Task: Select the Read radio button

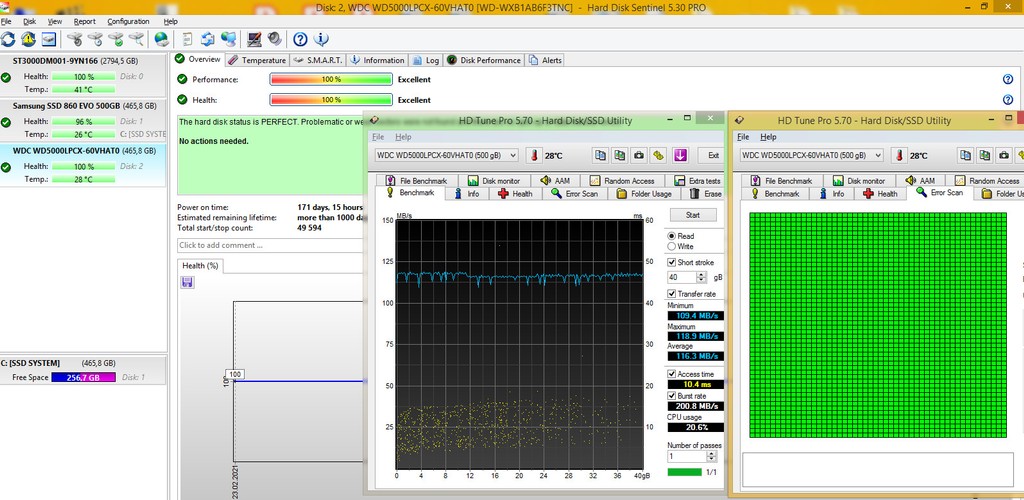Action: (671, 236)
